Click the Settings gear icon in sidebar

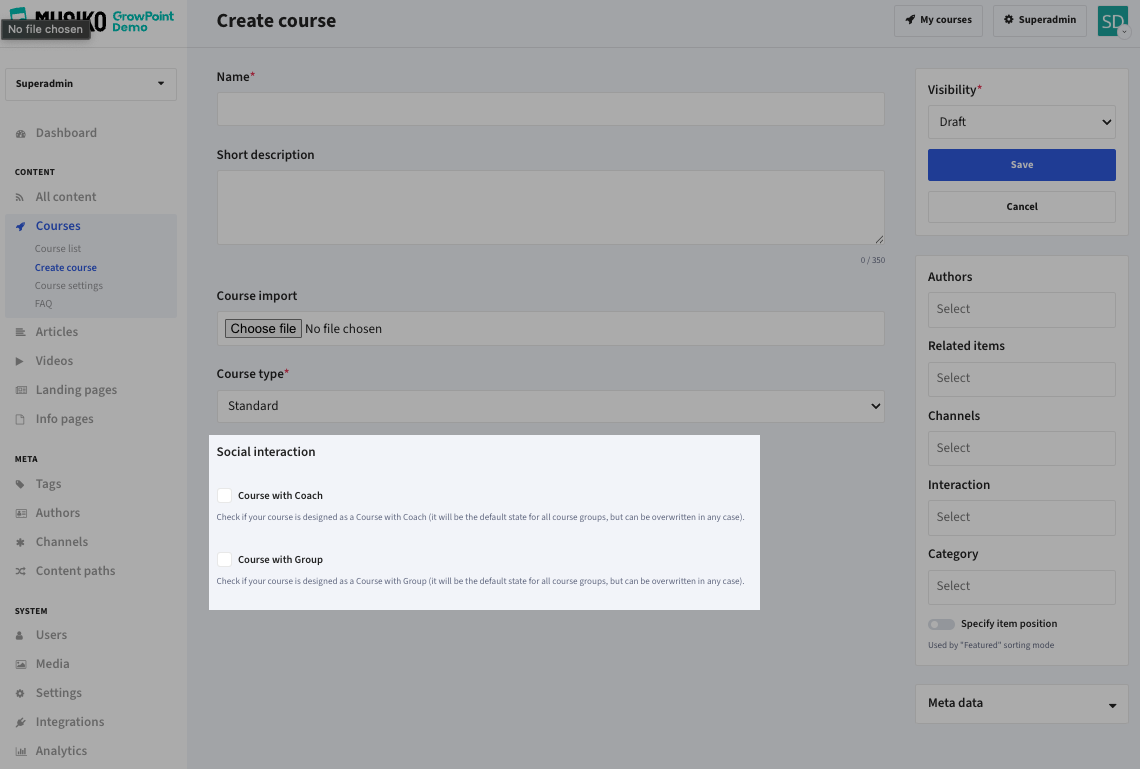coord(20,693)
